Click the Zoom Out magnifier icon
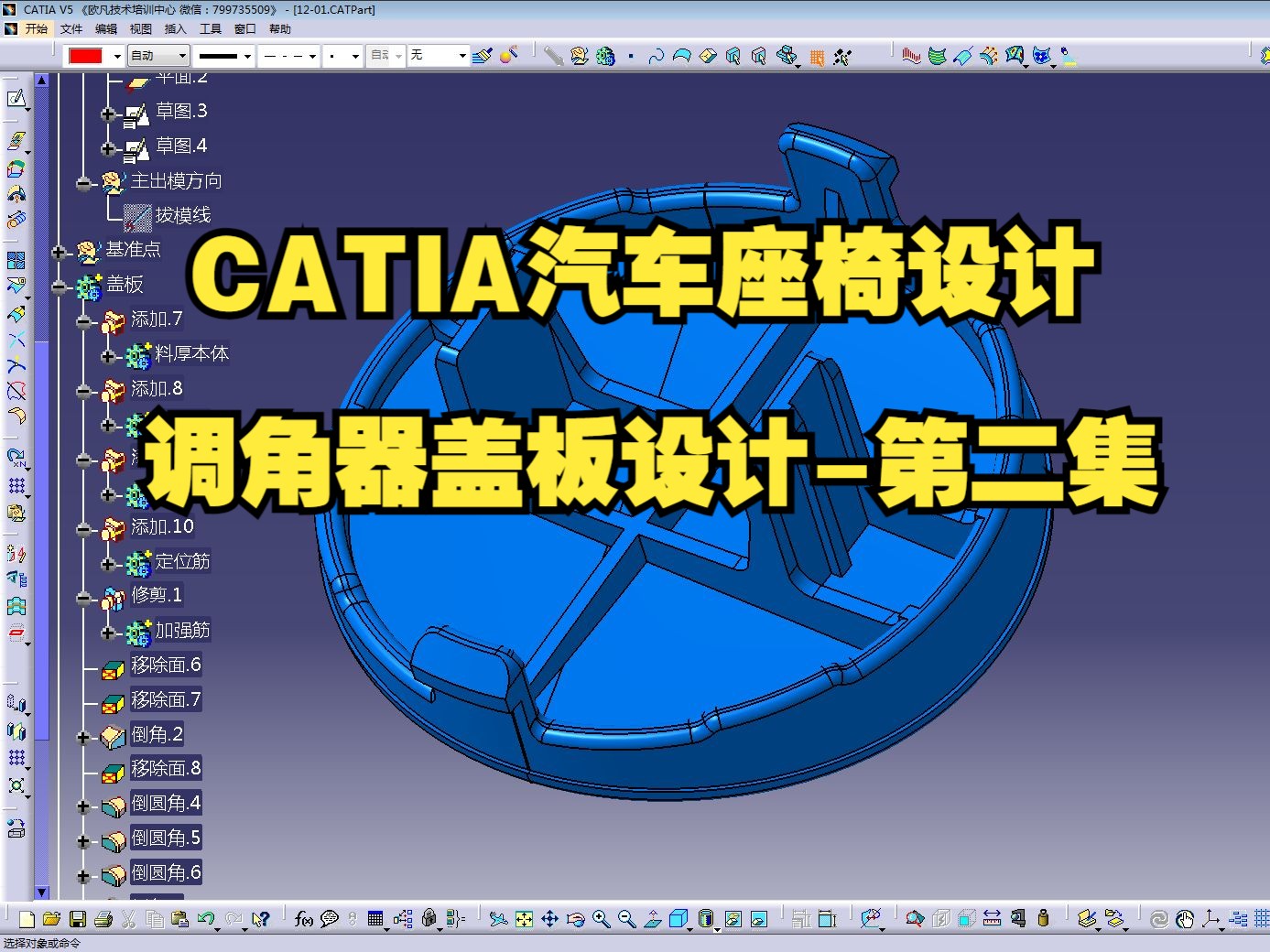The image size is (1270, 952). (627, 919)
